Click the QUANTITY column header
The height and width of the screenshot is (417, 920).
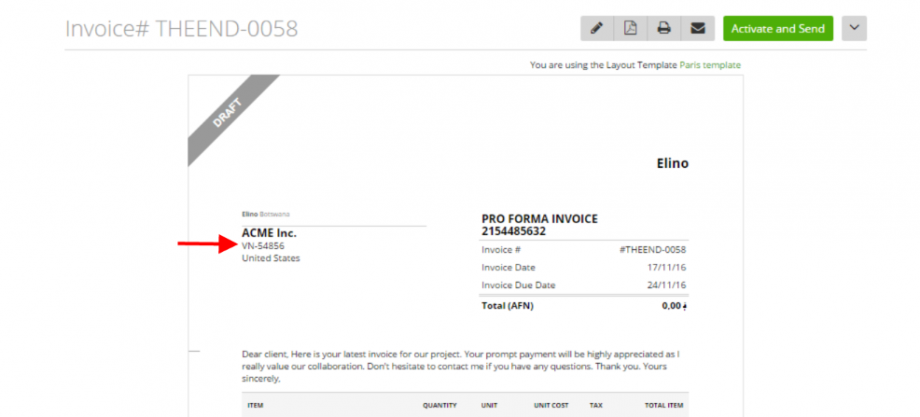click(x=439, y=406)
